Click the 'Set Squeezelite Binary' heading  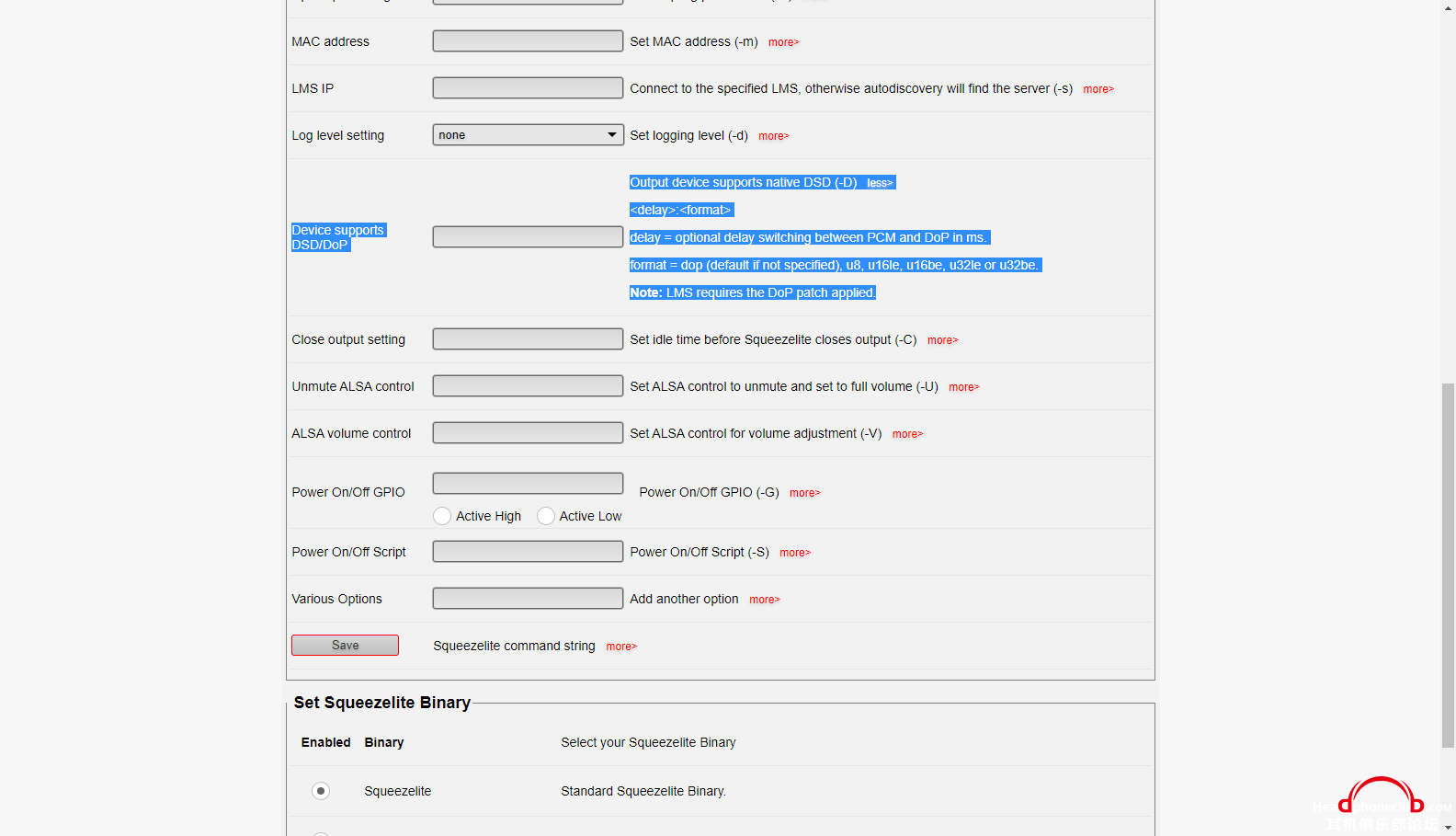(x=382, y=703)
